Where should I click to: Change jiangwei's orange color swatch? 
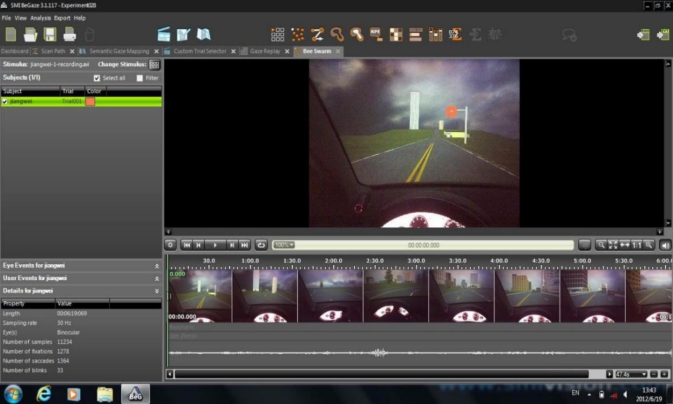(90, 102)
